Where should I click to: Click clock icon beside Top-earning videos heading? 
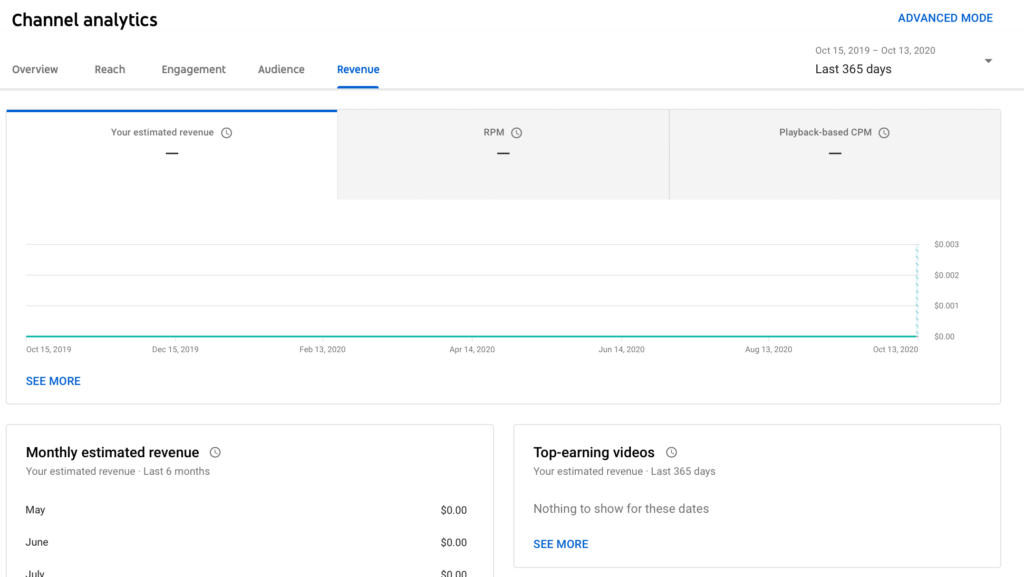[671, 453]
